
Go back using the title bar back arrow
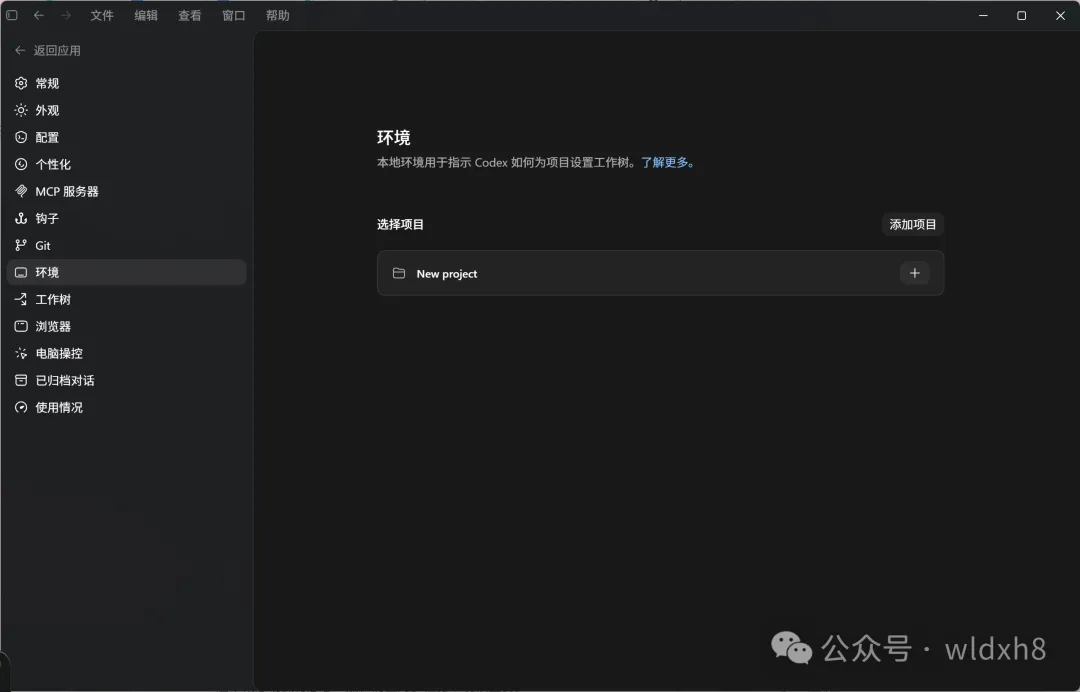pos(39,15)
